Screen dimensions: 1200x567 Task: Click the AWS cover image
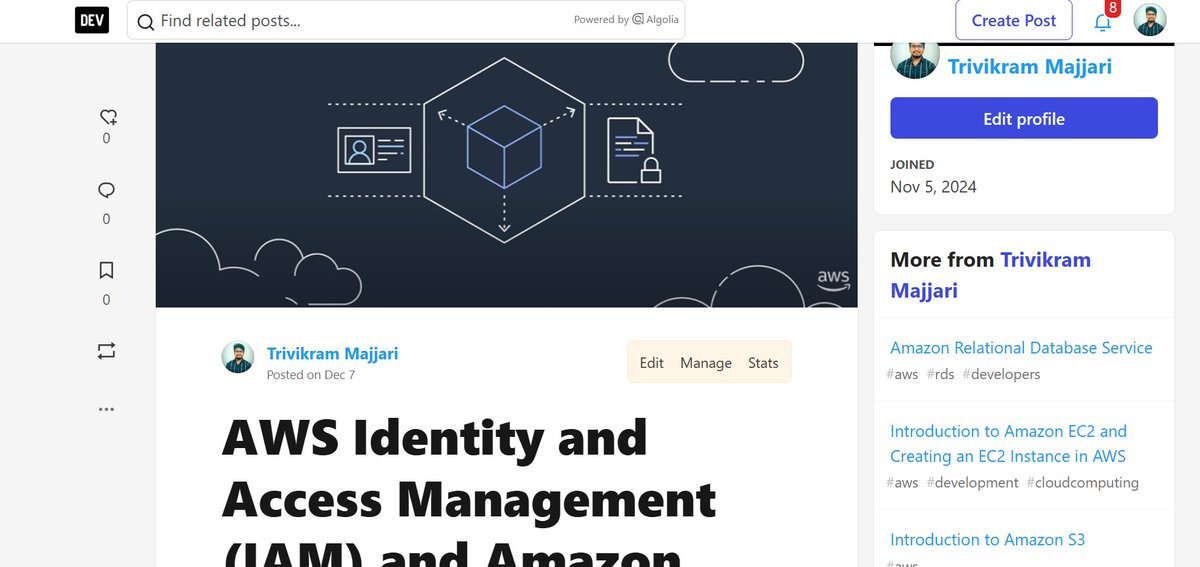[x=506, y=175]
